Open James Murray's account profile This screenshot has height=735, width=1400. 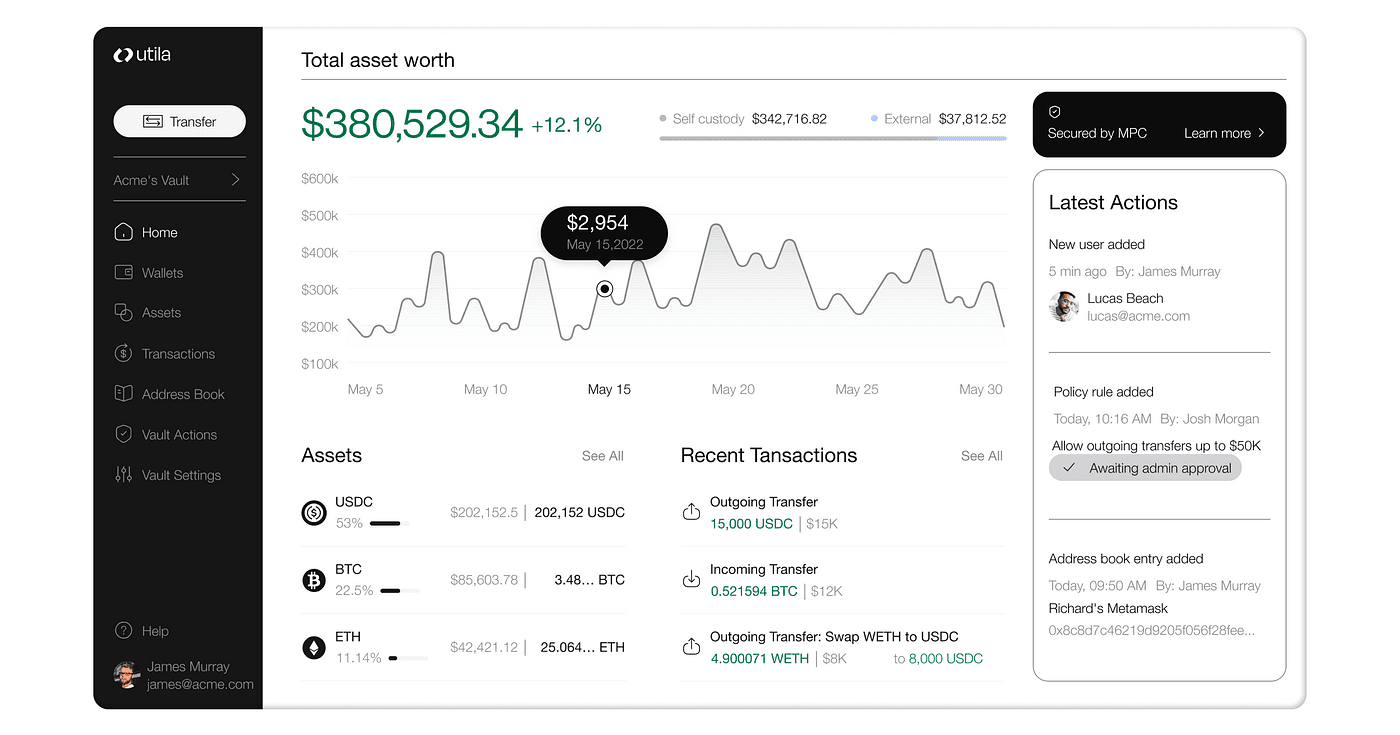click(x=126, y=675)
